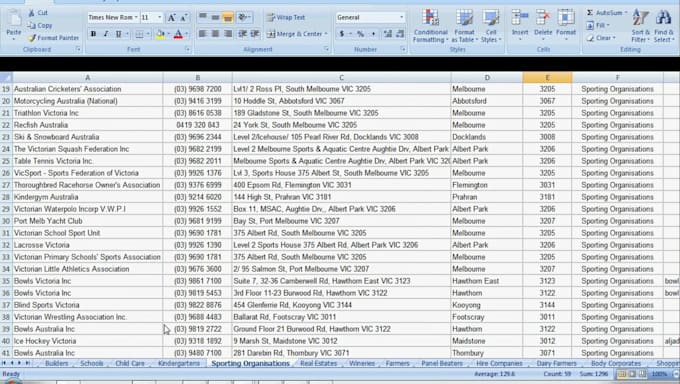Open the font color dropdown arrow
Viewport: 680px width, 384px height.
(186, 34)
